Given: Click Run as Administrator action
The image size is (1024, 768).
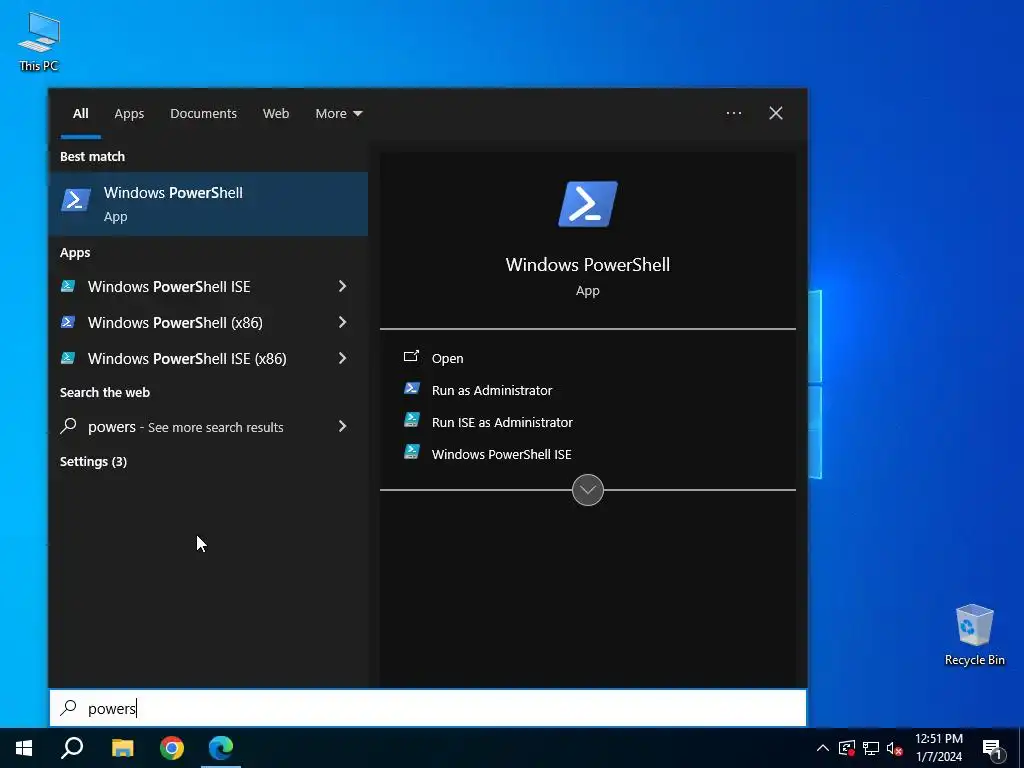Looking at the screenshot, I should click(x=492, y=391).
